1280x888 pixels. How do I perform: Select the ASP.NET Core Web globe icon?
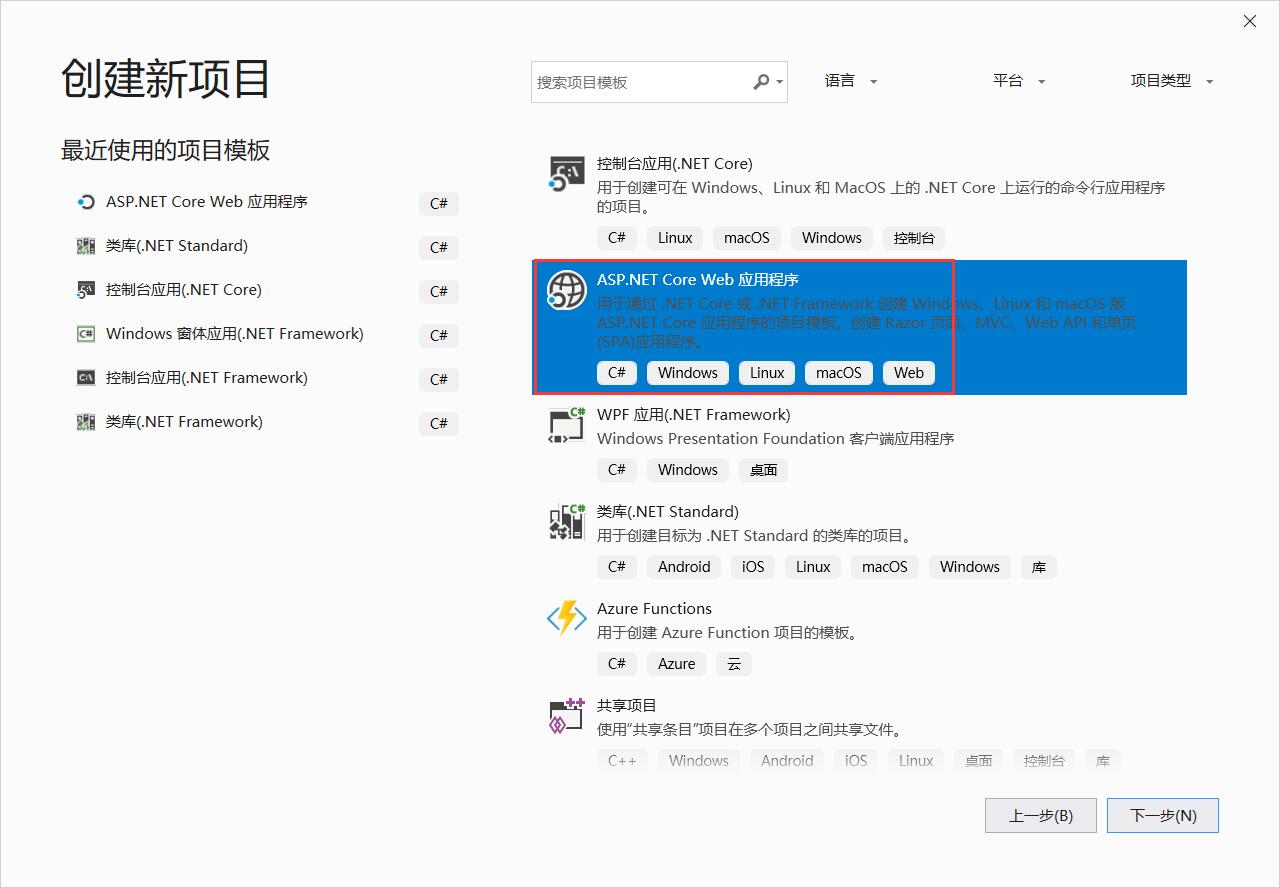click(x=566, y=290)
